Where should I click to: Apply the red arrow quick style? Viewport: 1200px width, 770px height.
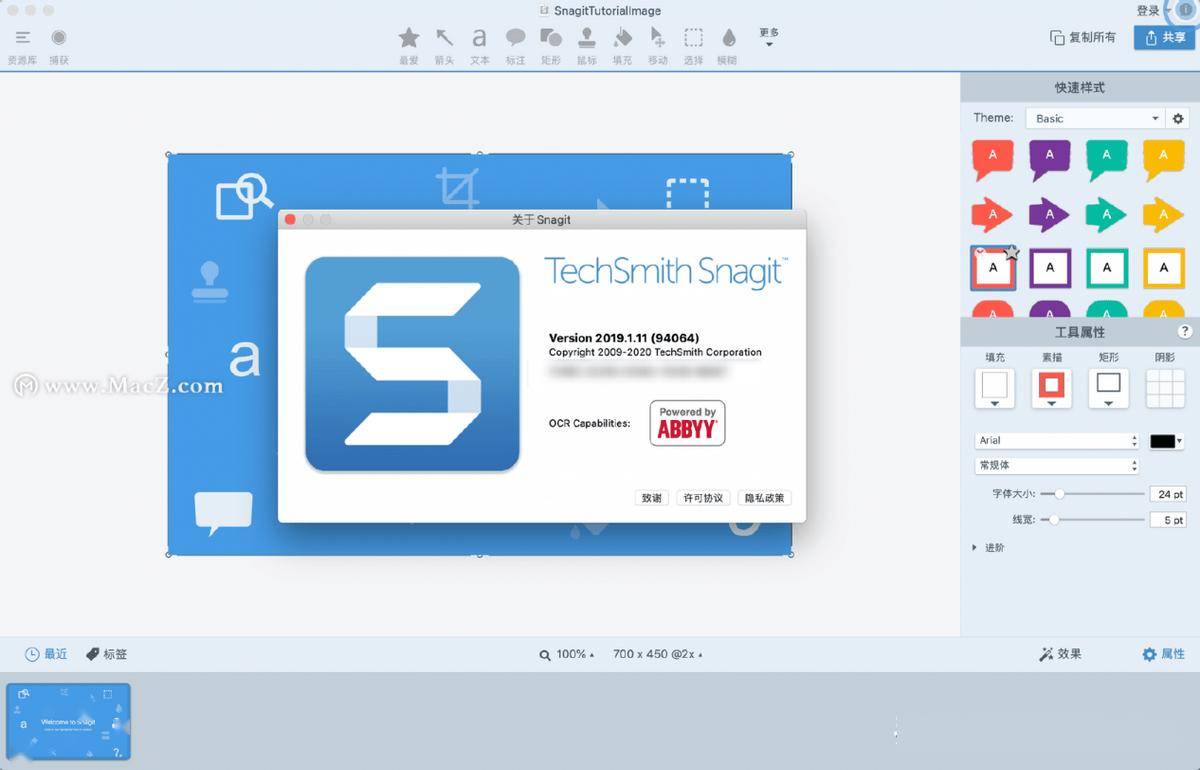(x=992, y=214)
